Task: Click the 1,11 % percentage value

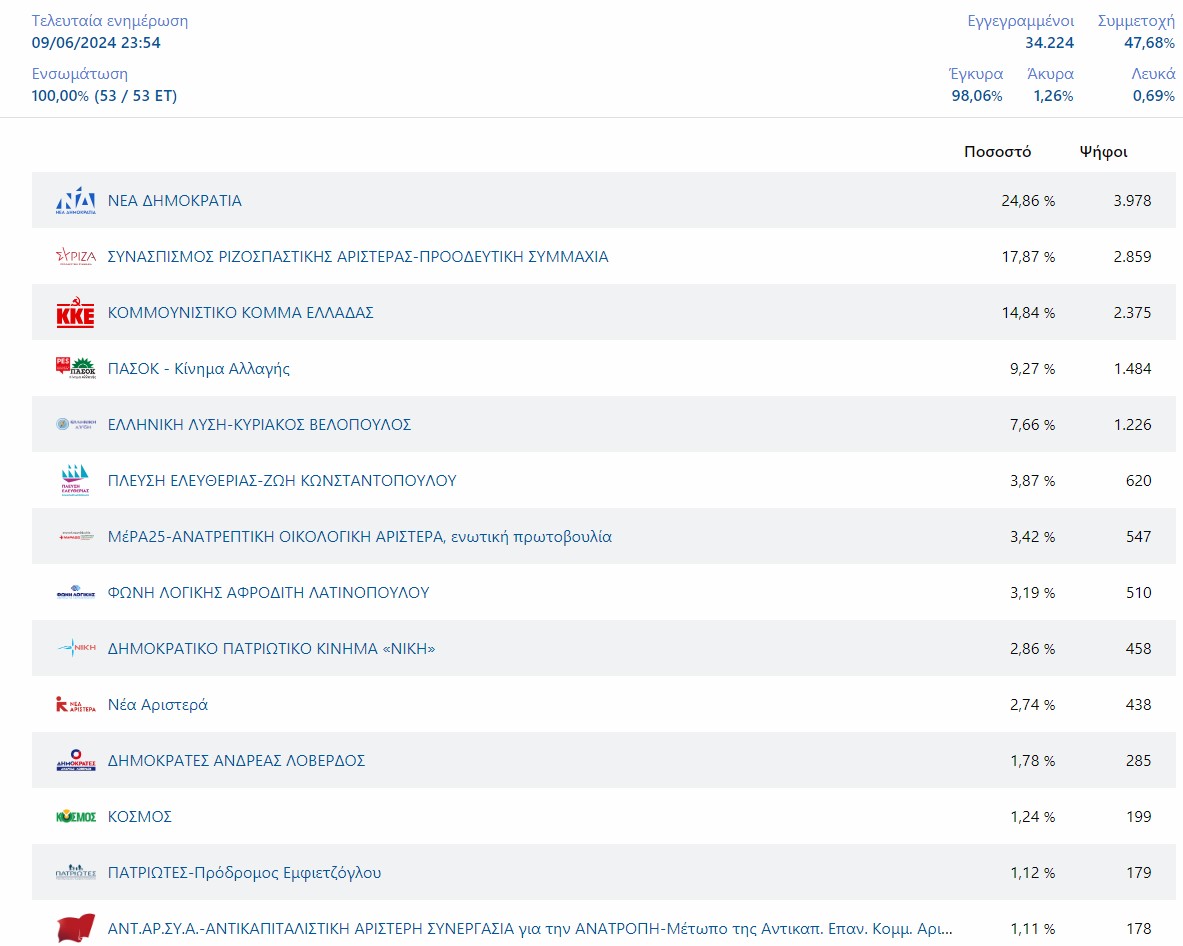Action: (1033, 929)
